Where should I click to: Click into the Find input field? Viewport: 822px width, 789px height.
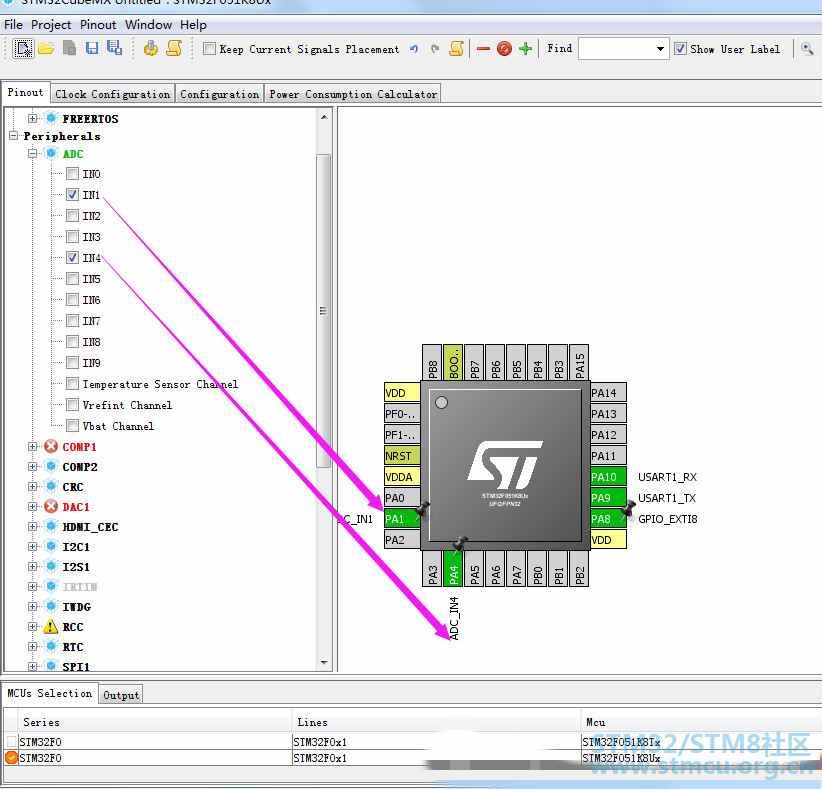[x=616, y=49]
